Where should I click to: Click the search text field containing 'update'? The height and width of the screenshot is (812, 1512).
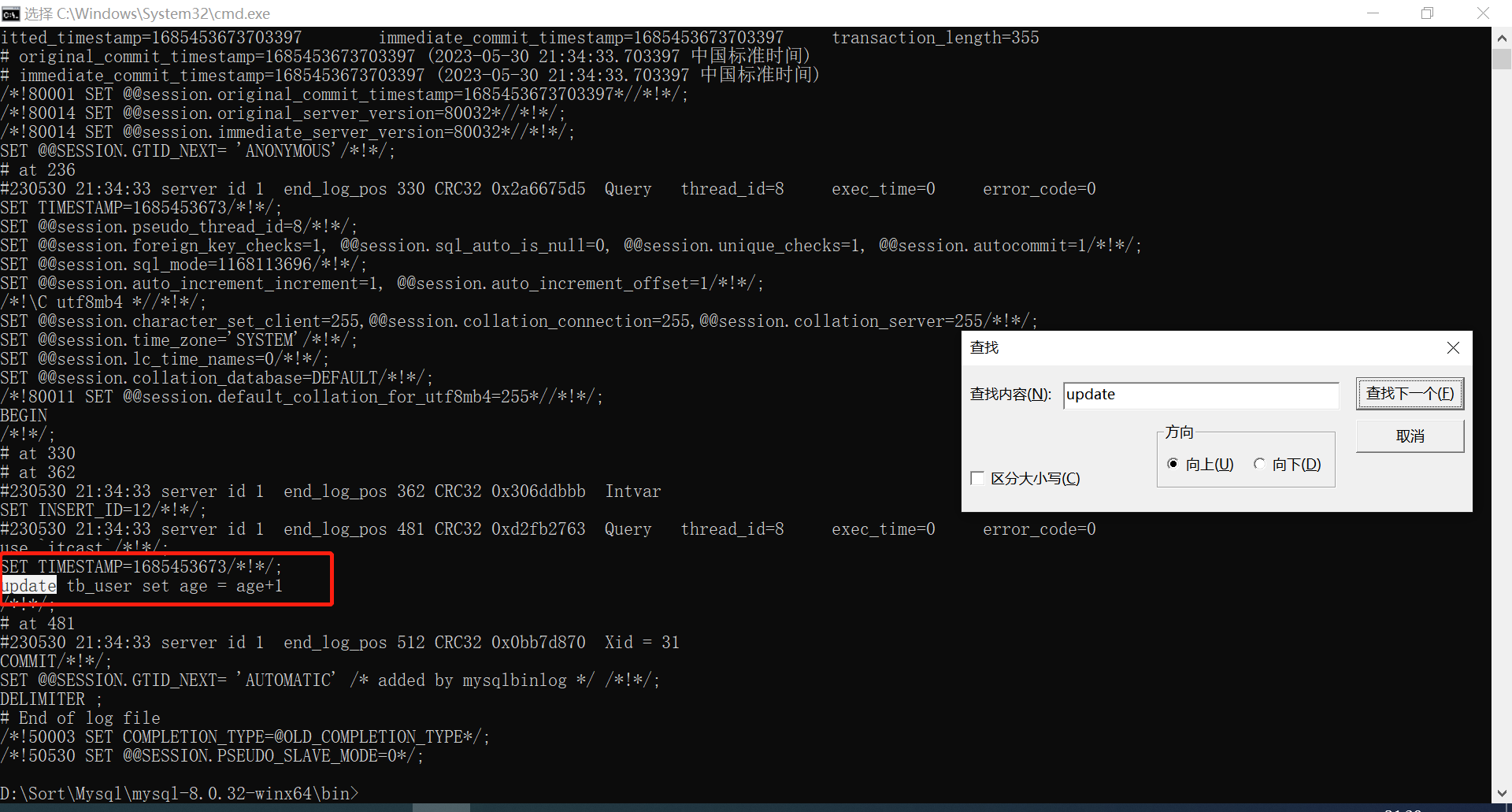click(1201, 395)
